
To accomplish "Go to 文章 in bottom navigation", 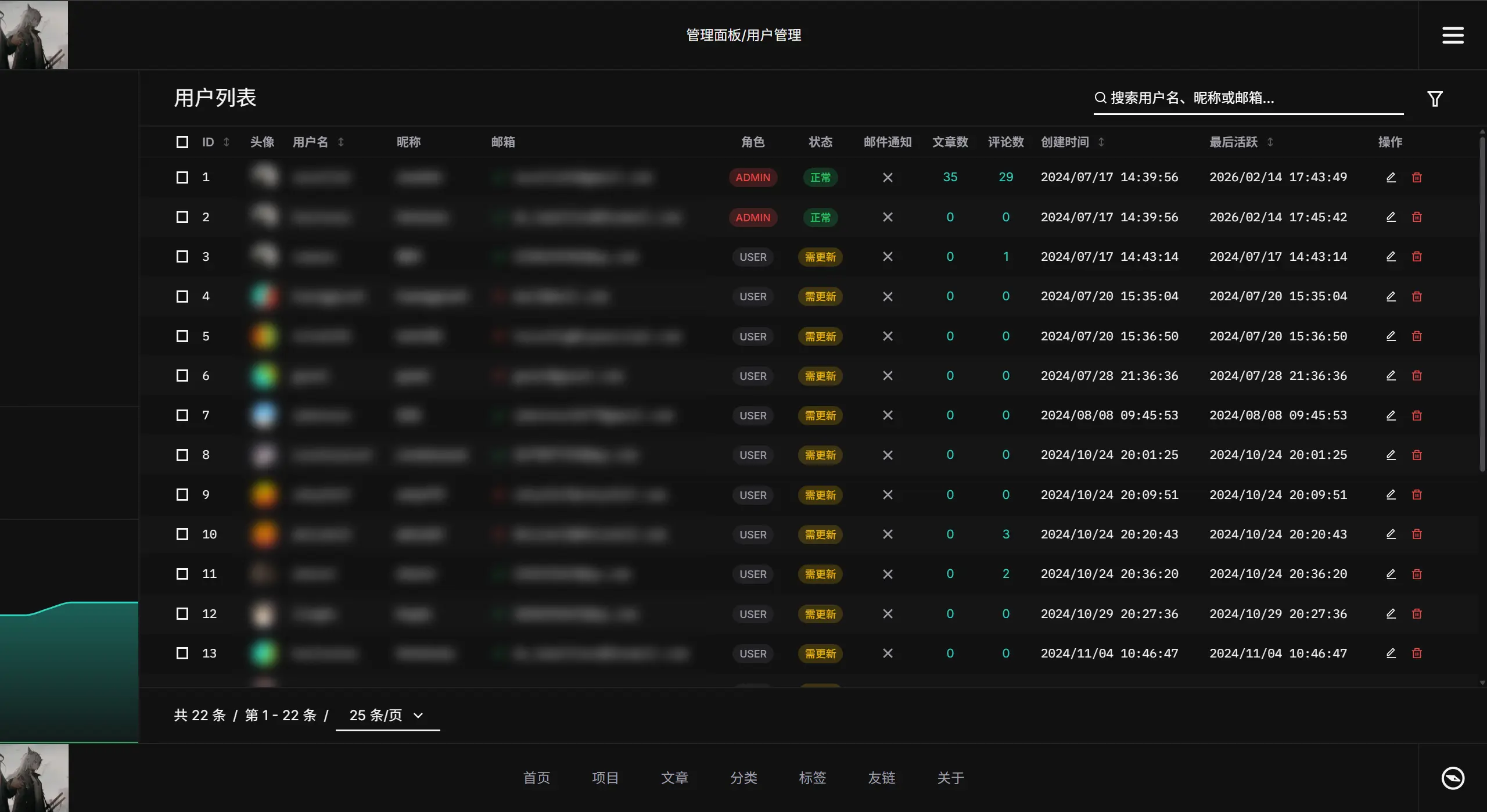I will pos(674,778).
